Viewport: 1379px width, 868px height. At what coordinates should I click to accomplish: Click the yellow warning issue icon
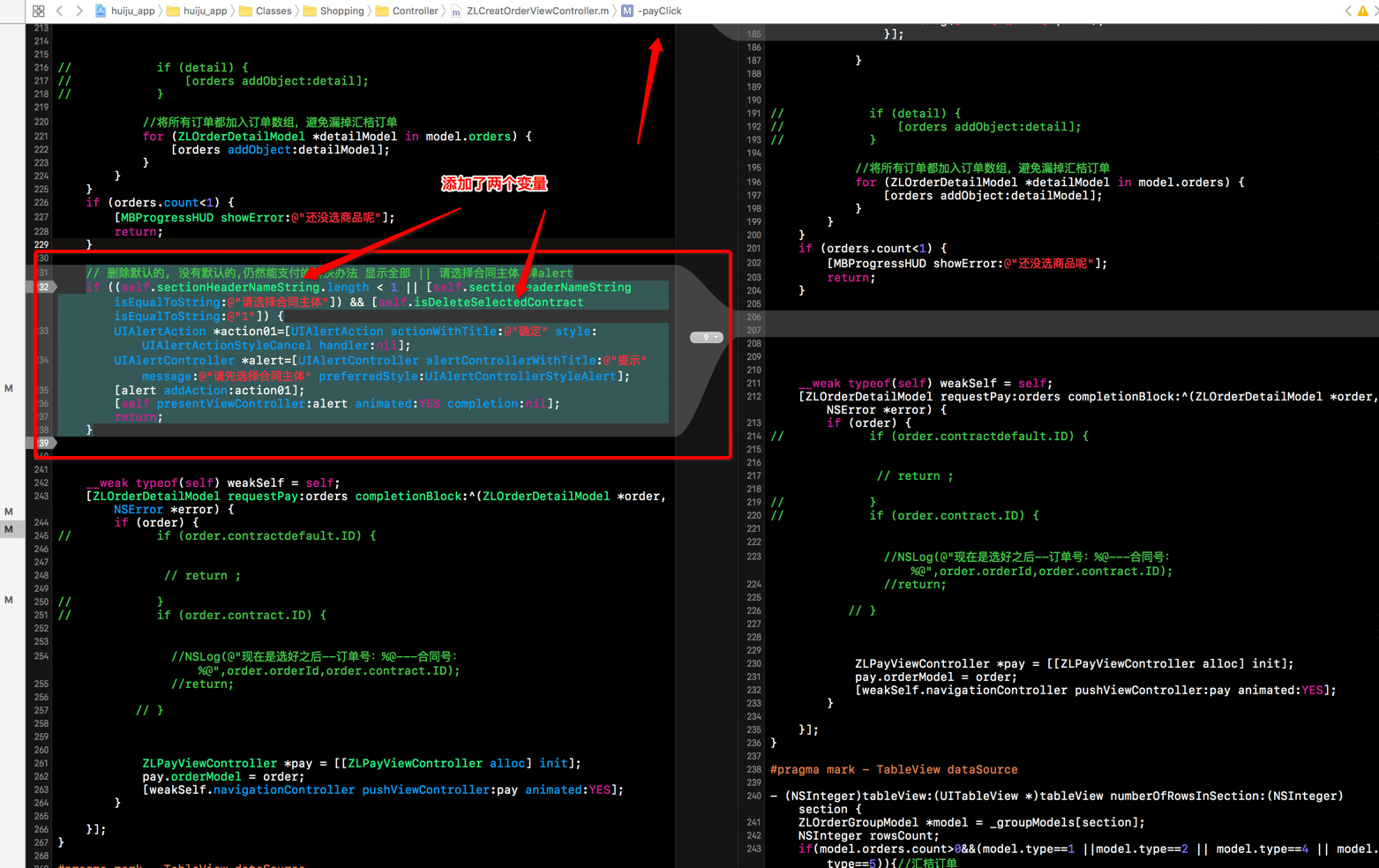click(1363, 11)
